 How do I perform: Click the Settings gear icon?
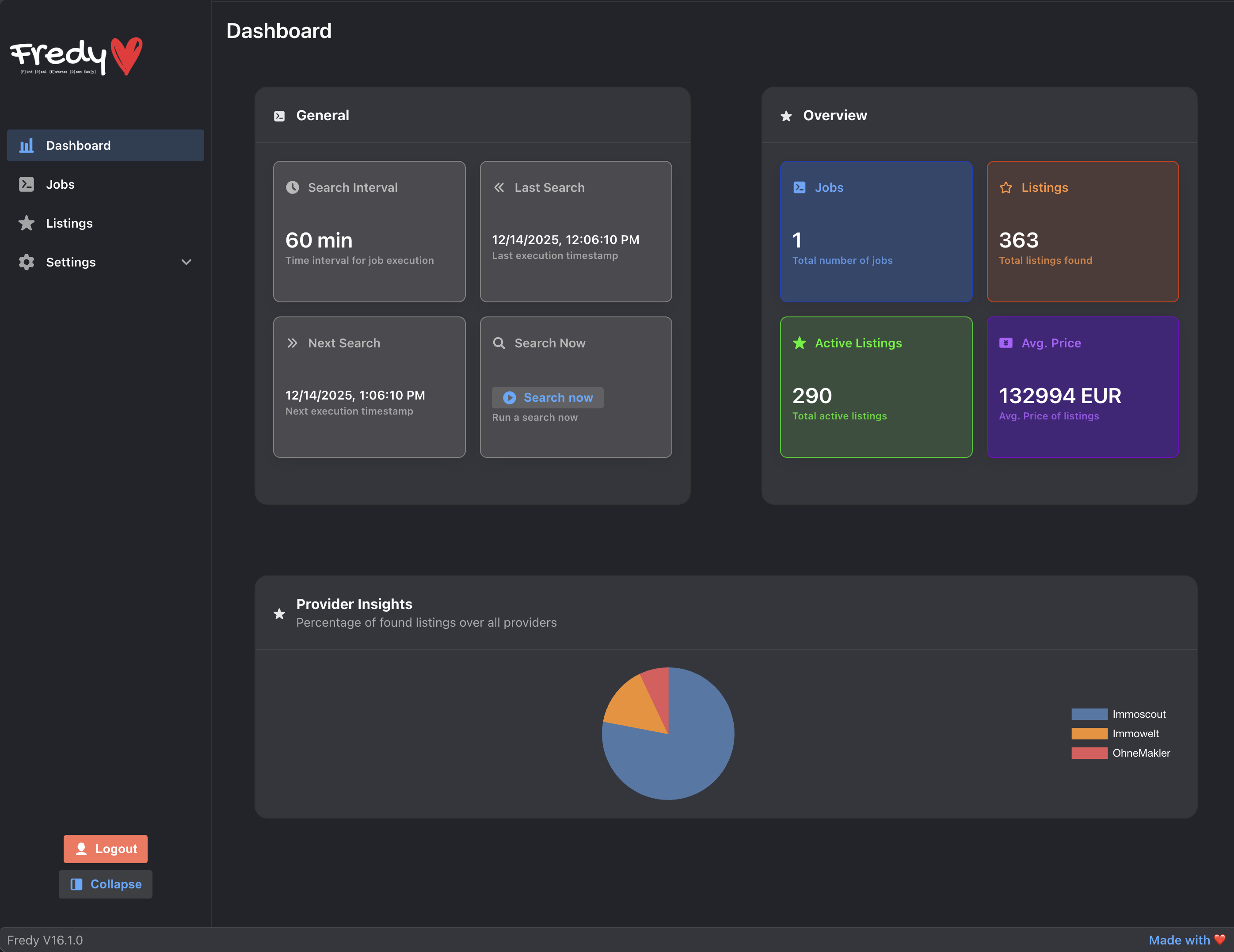tap(27, 262)
